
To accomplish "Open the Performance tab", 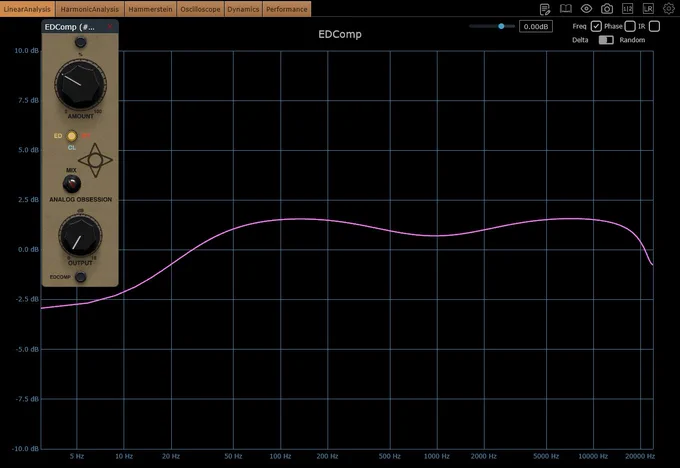I will (x=287, y=9).
